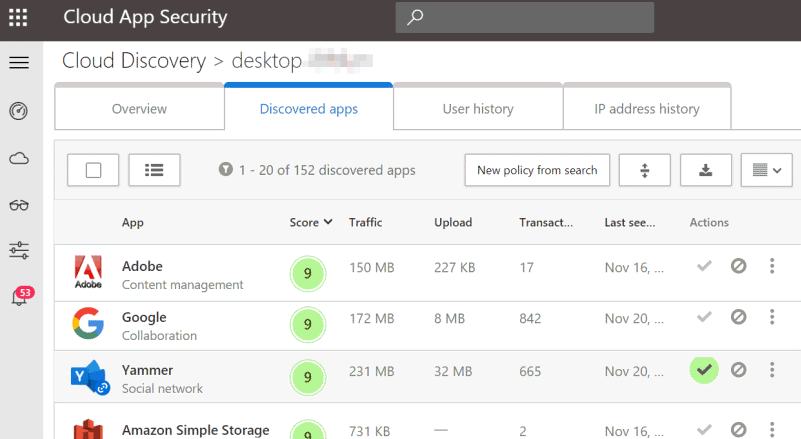Image resolution: width=801 pixels, height=439 pixels.
Task: Click the Google app logo
Action: 88,323
